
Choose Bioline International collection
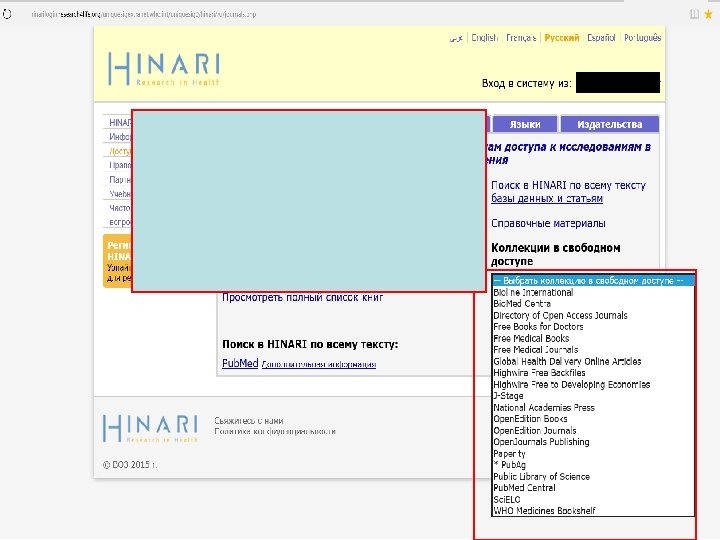pyautogui.click(x=593, y=292)
